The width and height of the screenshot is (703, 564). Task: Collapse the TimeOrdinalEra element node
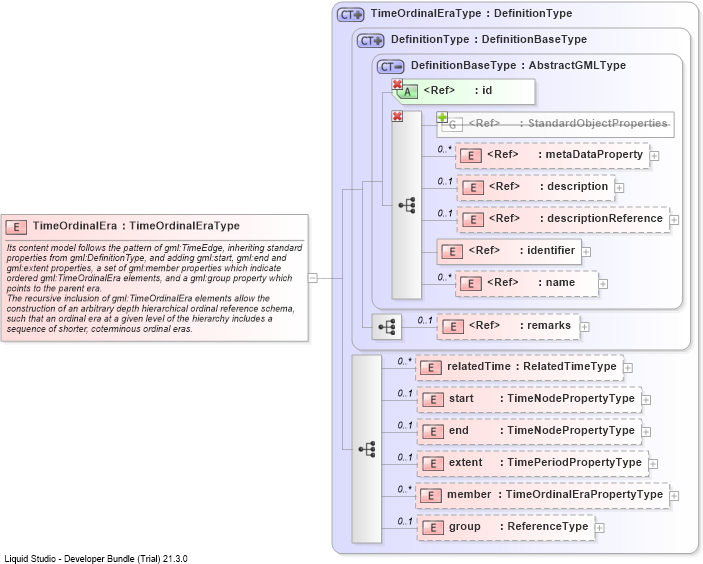coord(313,278)
